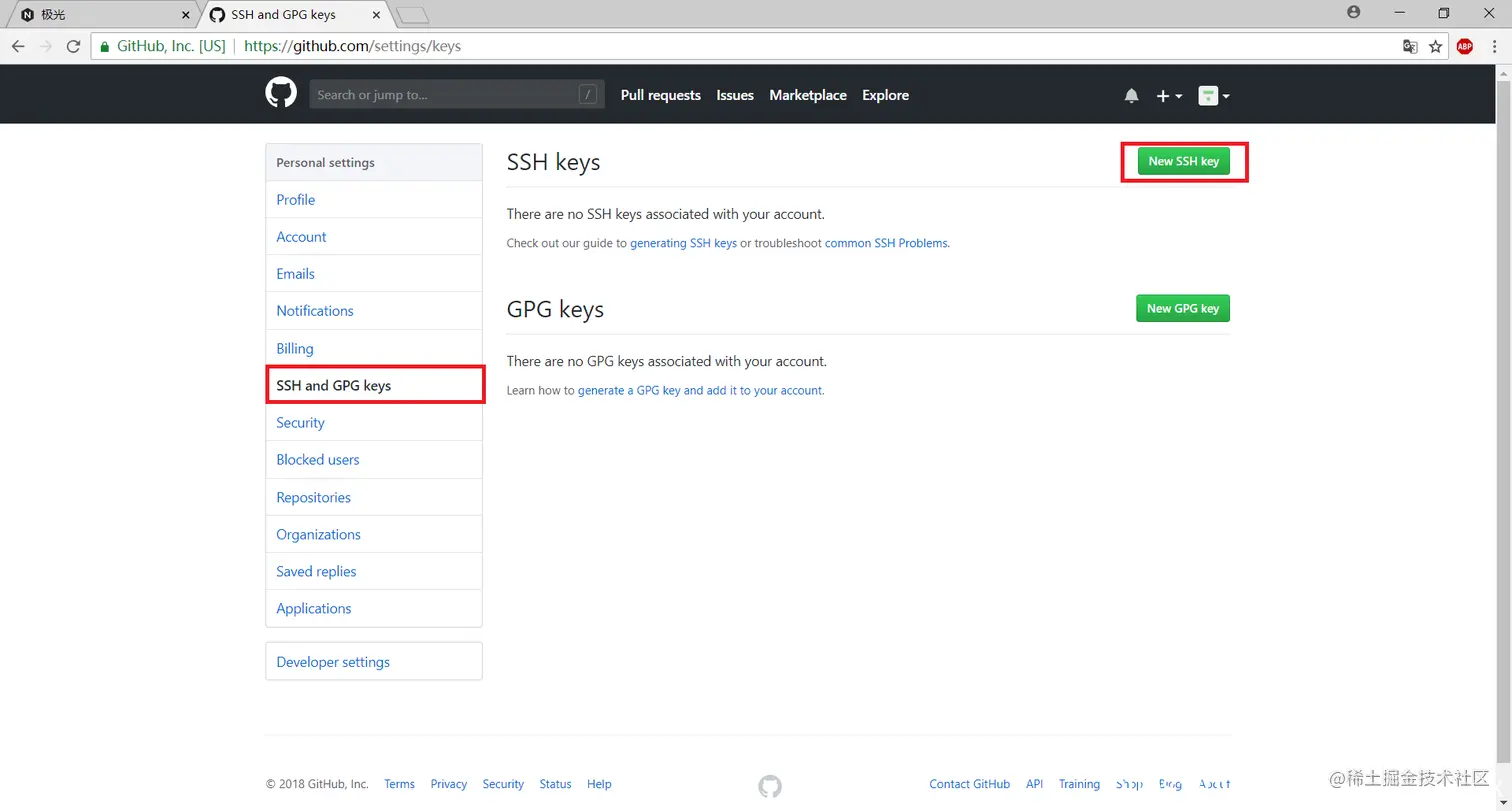
Task: Open Developer settings in sidebar
Action: [x=374, y=662]
